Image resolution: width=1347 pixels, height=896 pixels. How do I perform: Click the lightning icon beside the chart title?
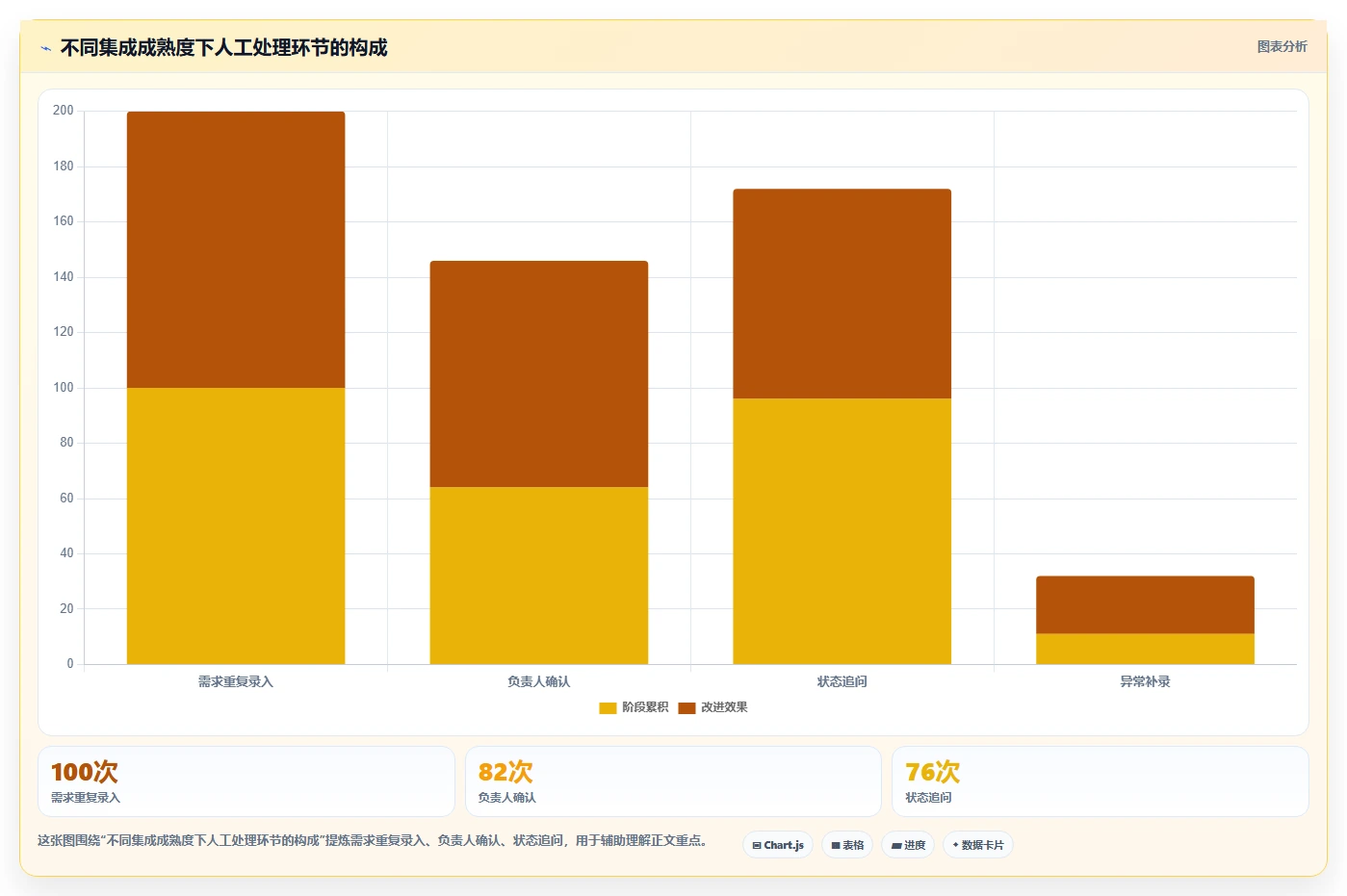click(x=45, y=48)
